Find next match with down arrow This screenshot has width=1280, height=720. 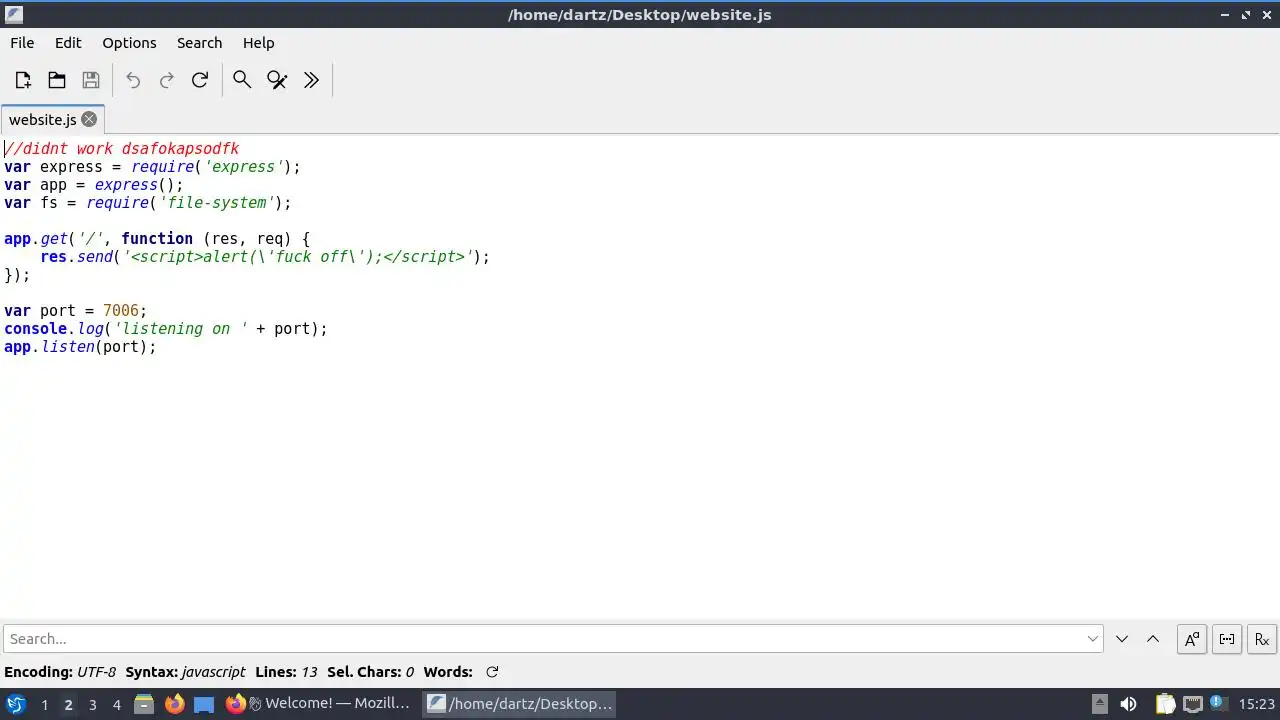coord(1122,639)
